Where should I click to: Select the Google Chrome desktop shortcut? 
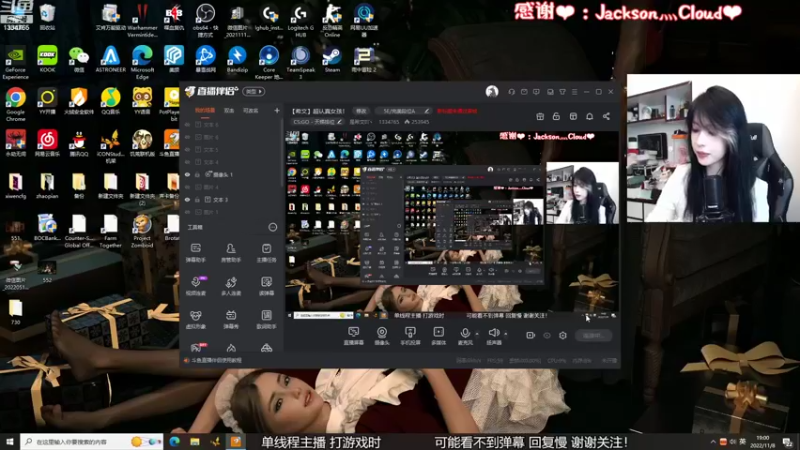[15, 106]
